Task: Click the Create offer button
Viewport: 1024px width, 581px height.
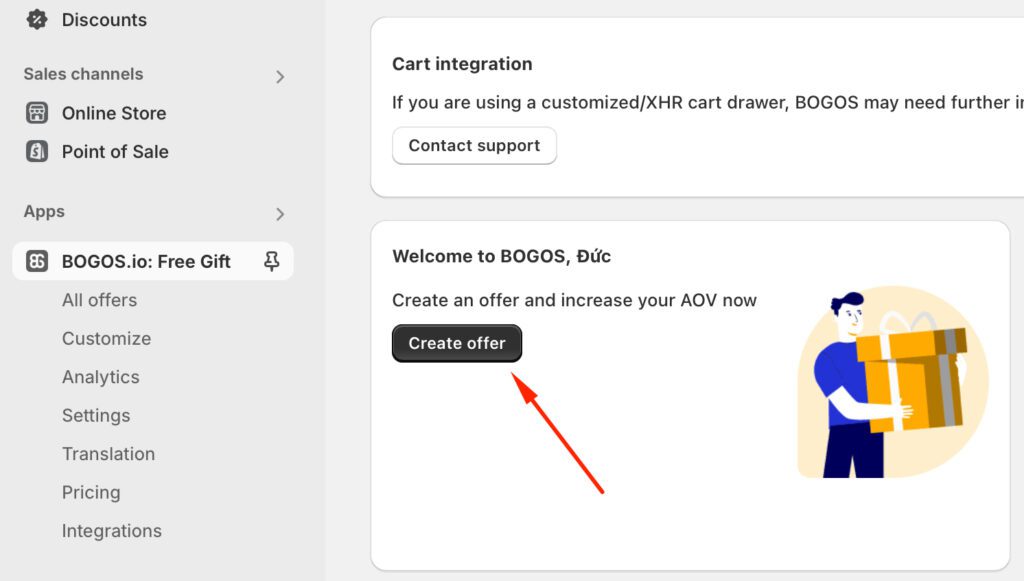Action: [457, 343]
